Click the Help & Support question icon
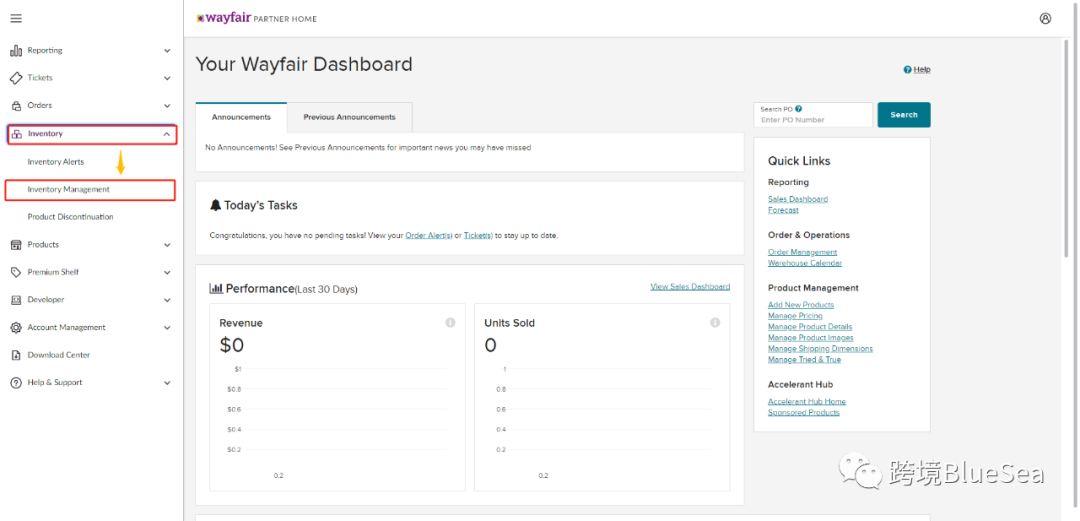This screenshot has width=1080, height=521. 16,382
